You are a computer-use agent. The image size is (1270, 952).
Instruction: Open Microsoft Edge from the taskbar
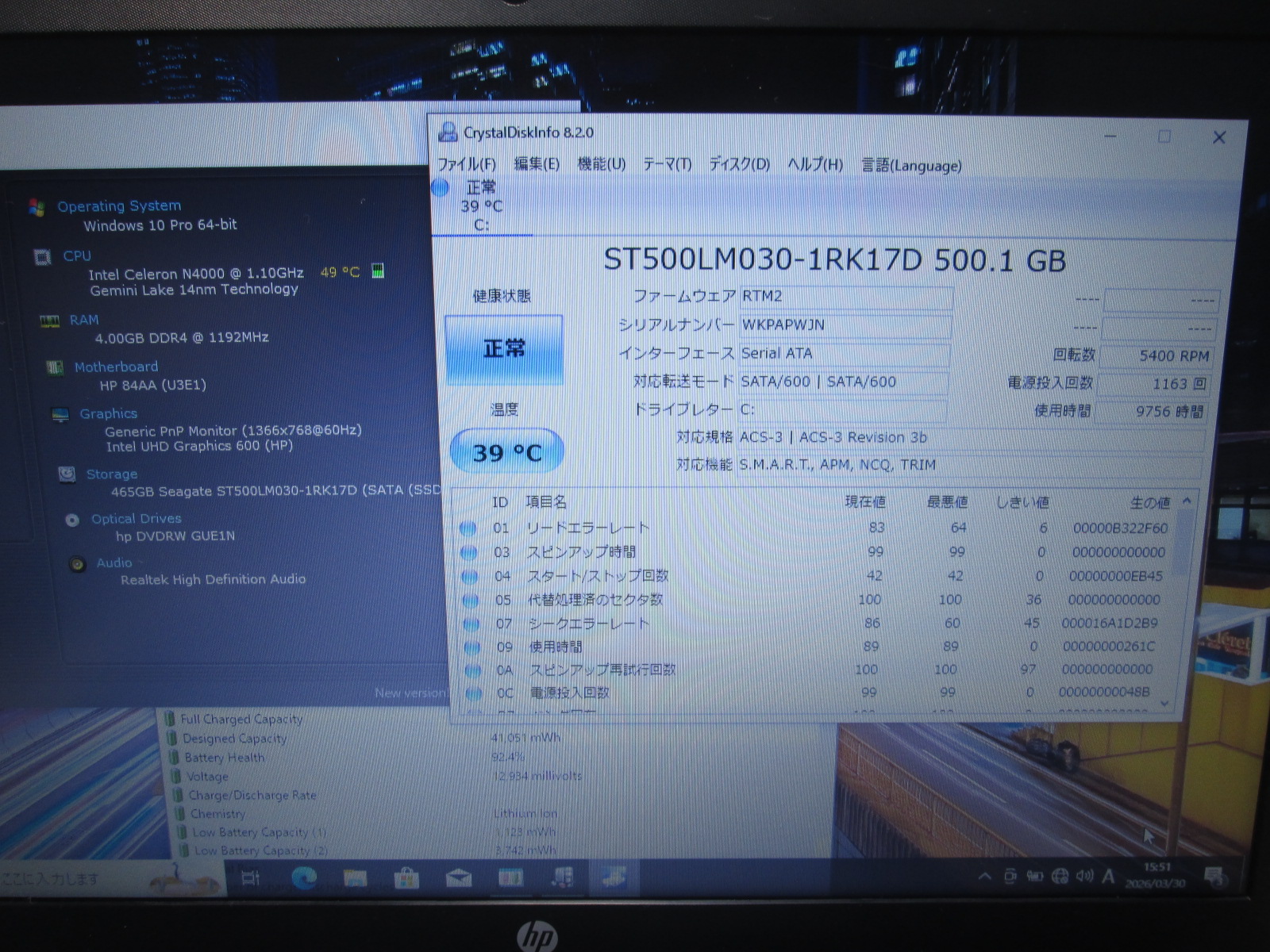pos(304,878)
